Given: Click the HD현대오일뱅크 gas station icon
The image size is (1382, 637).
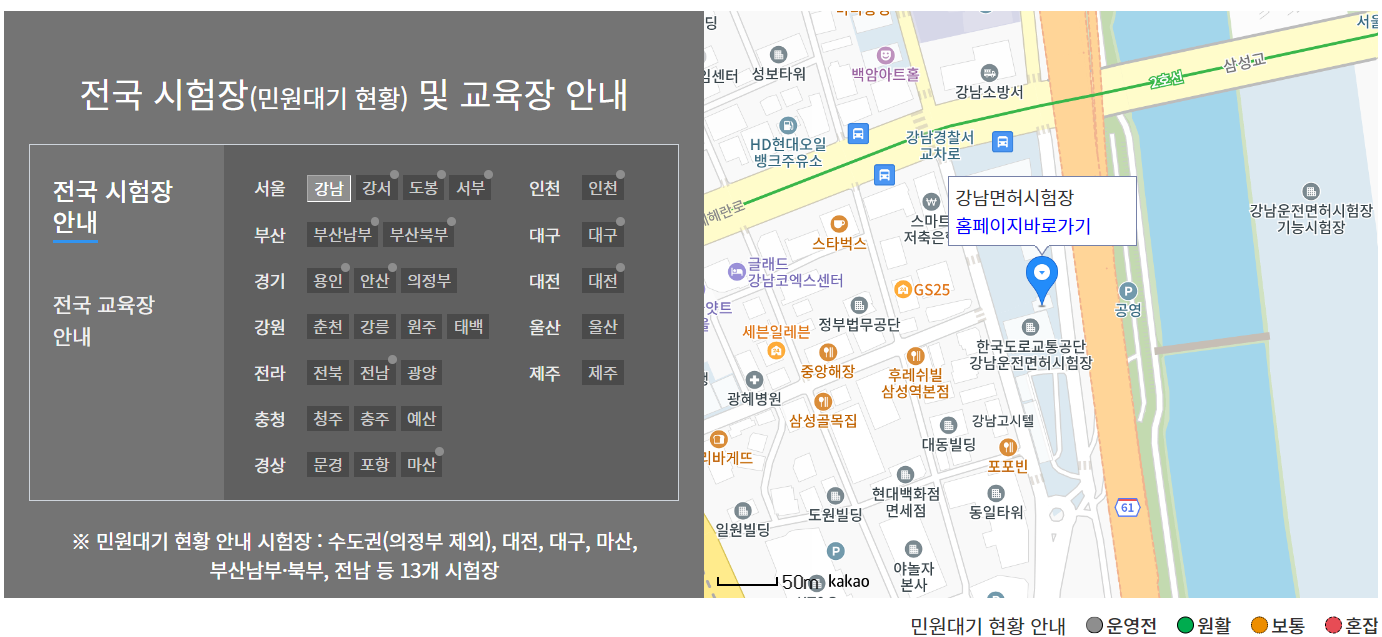Looking at the screenshot, I should pyautogui.click(x=788, y=125).
